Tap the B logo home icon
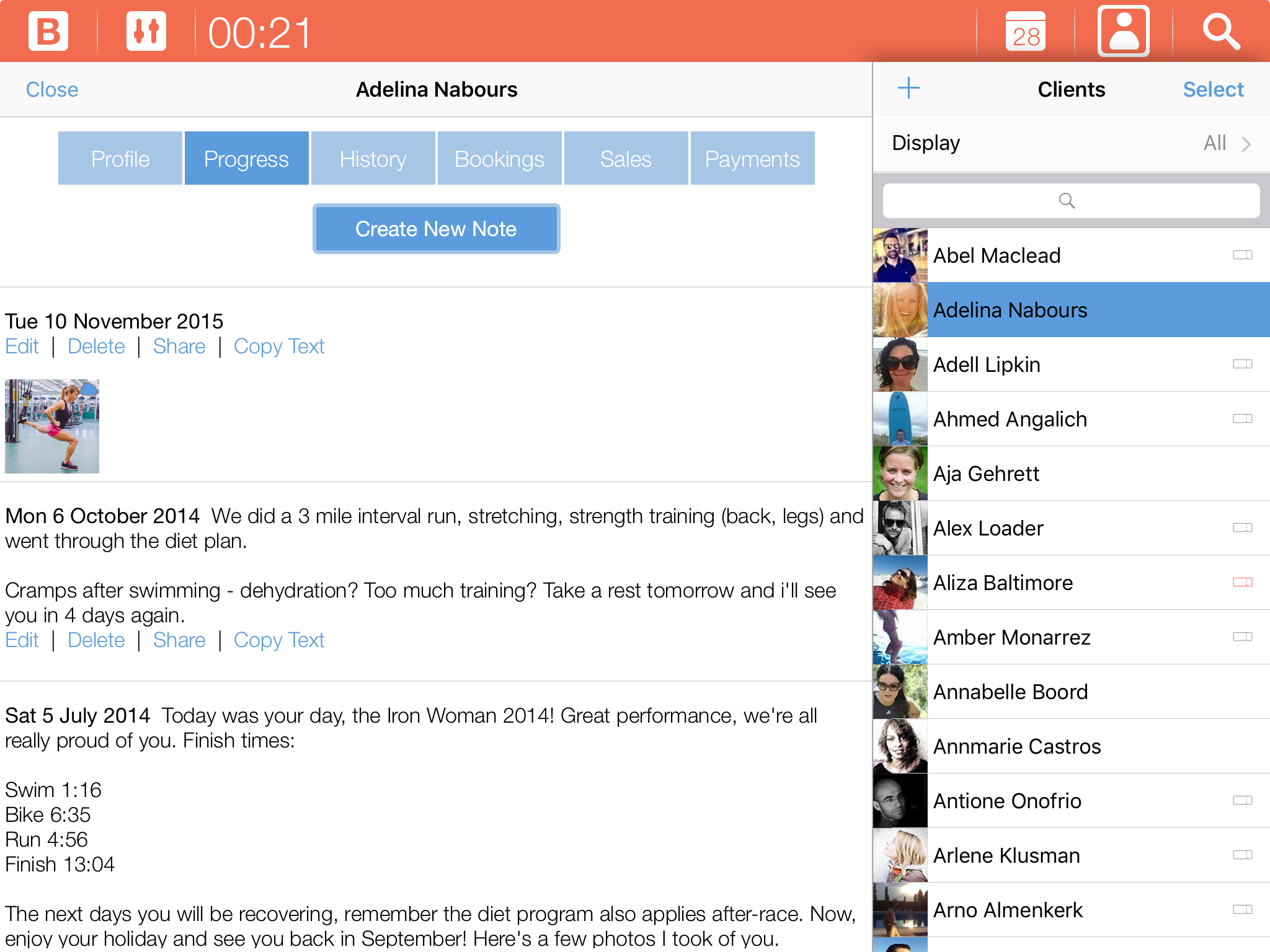The image size is (1270, 952). 48,32
